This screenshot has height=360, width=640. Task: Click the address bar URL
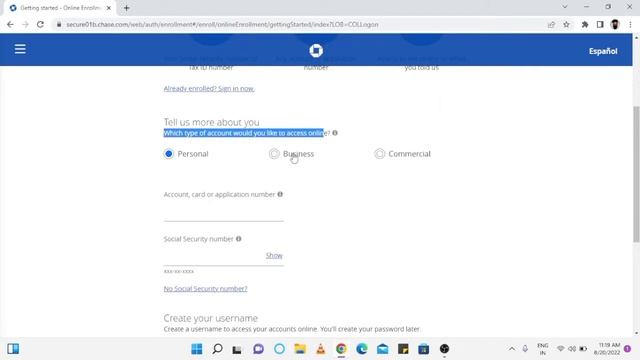[x=222, y=24]
